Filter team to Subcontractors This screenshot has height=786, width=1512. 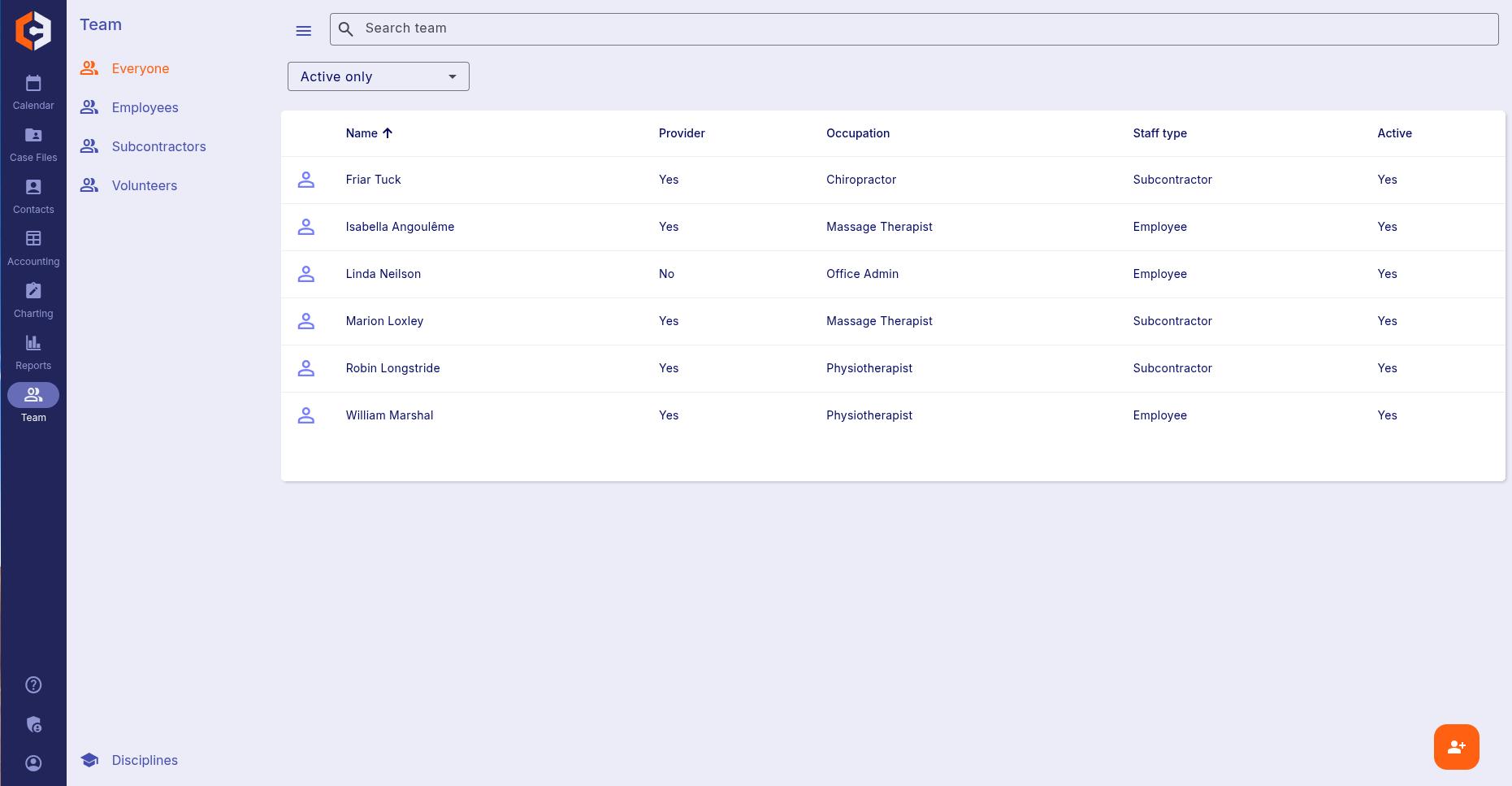[158, 146]
